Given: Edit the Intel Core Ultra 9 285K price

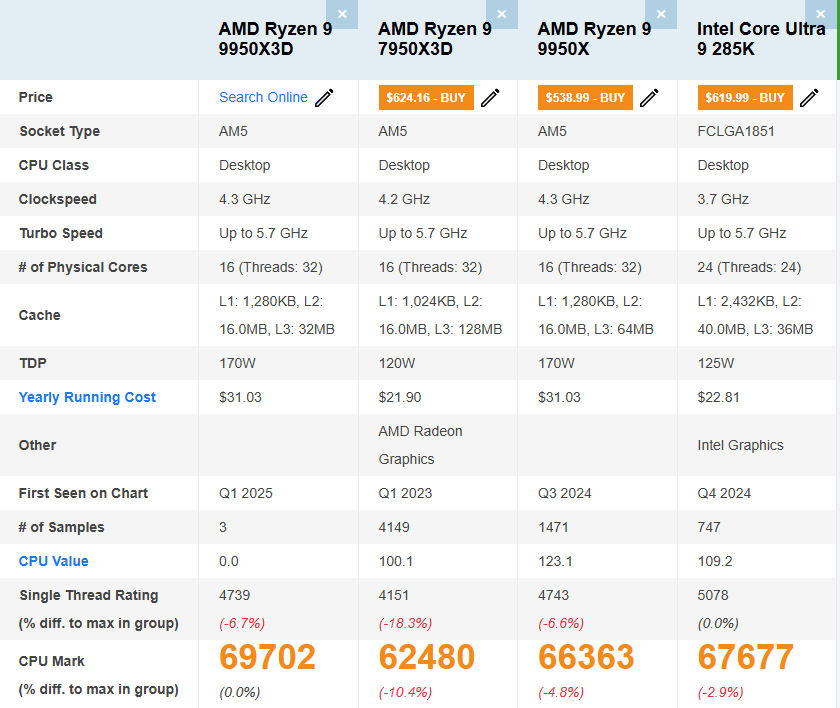Looking at the screenshot, I should (x=809, y=97).
